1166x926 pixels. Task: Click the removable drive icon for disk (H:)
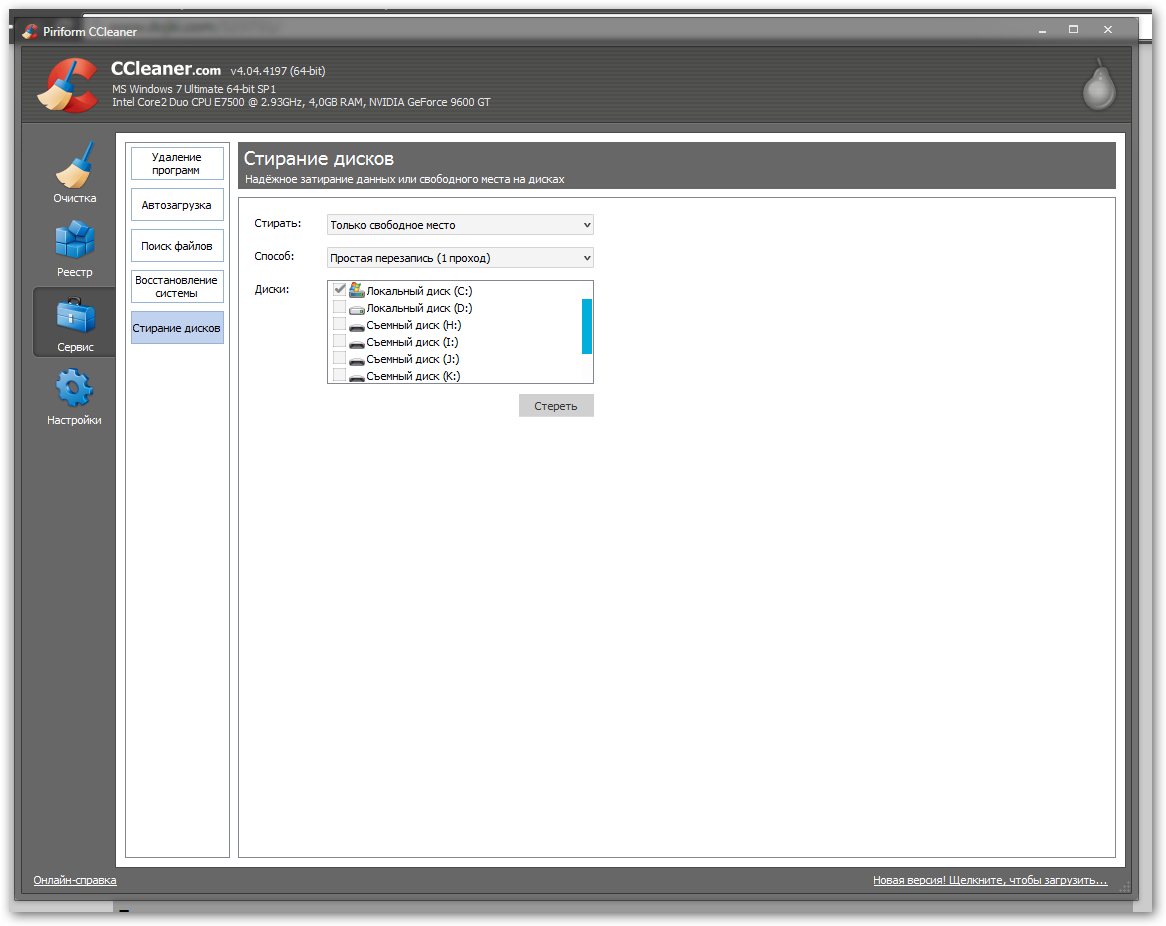(357, 325)
